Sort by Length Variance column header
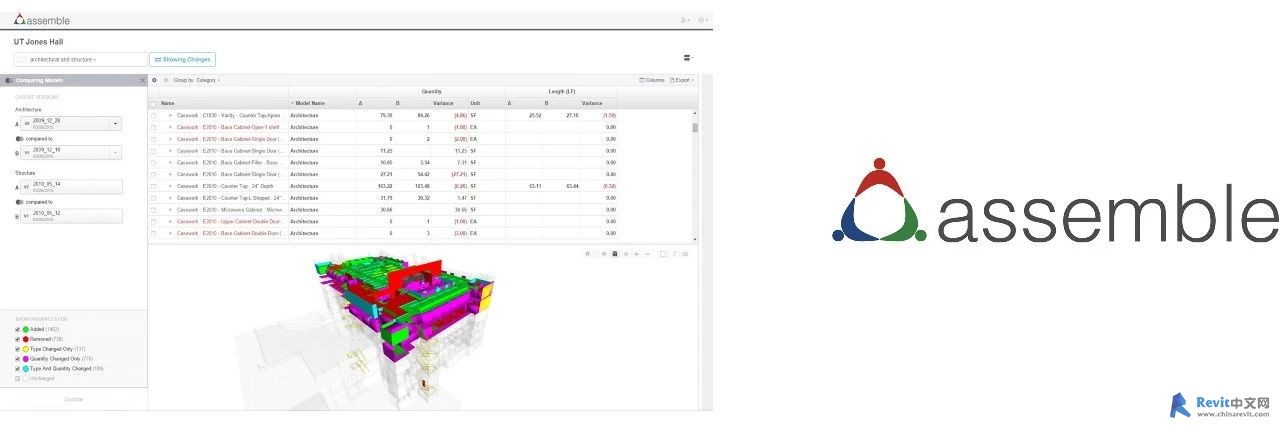 point(592,103)
